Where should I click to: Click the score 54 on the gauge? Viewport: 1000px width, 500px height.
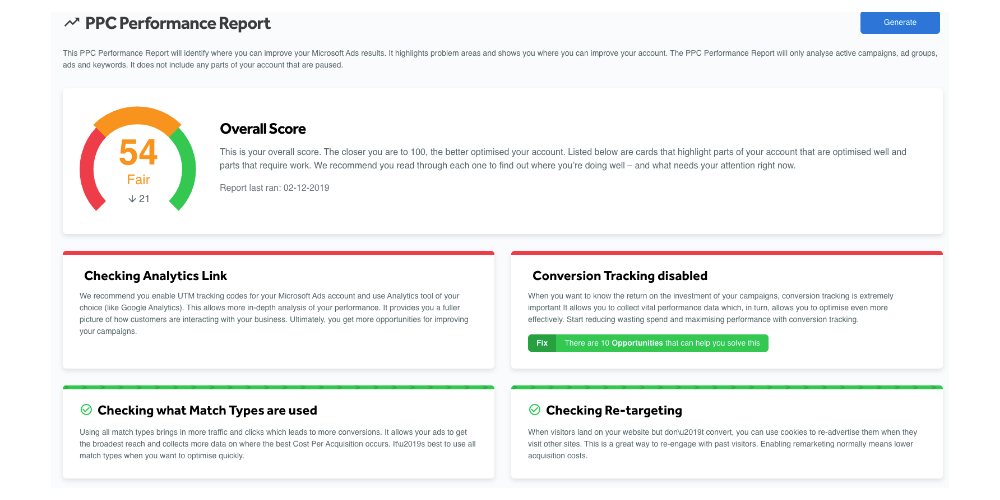point(138,153)
